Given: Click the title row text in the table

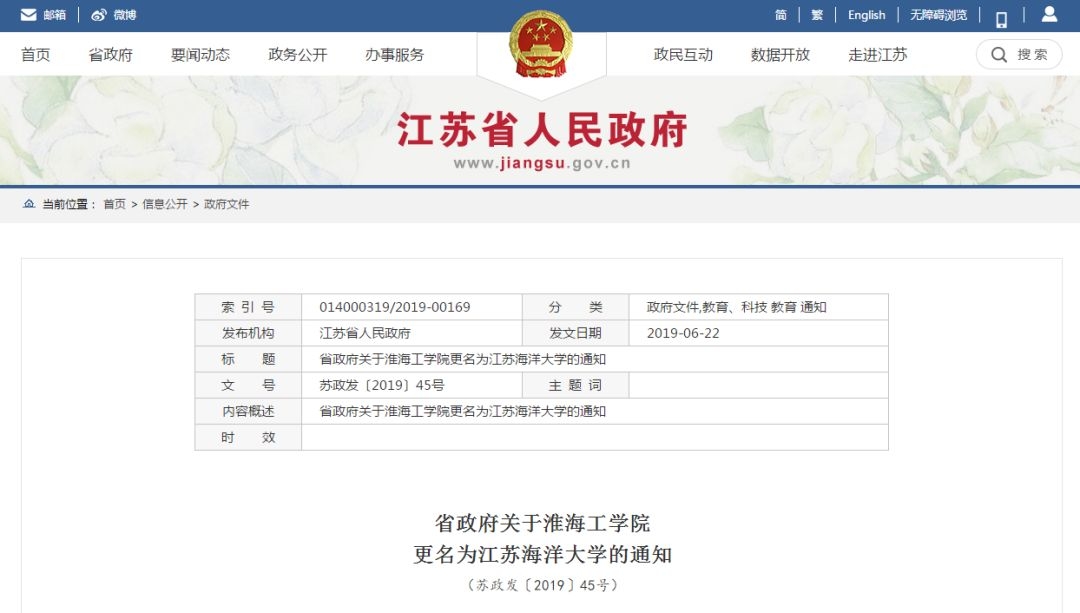Looking at the screenshot, I should point(462,360).
